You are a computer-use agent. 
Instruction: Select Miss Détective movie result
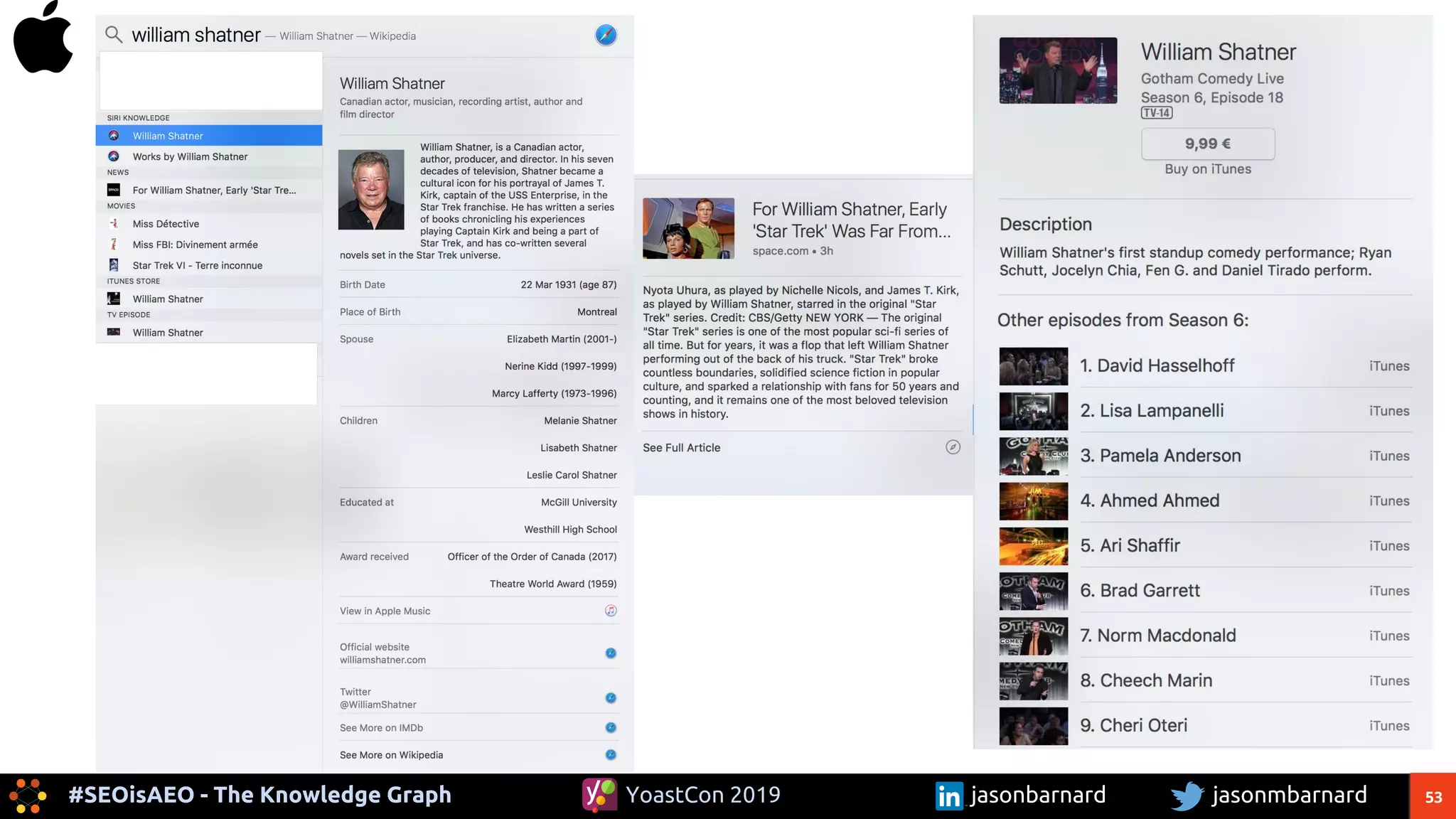pos(209,223)
